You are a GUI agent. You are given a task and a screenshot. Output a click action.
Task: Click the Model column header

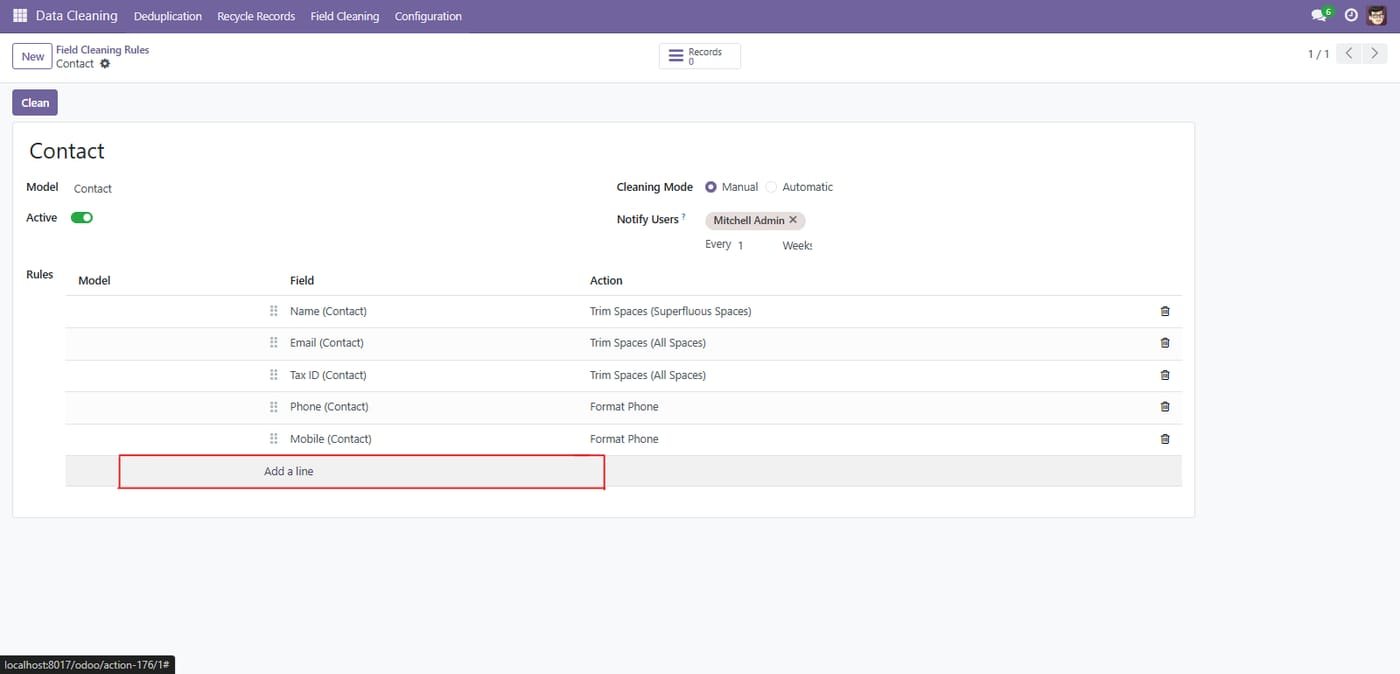click(x=94, y=281)
